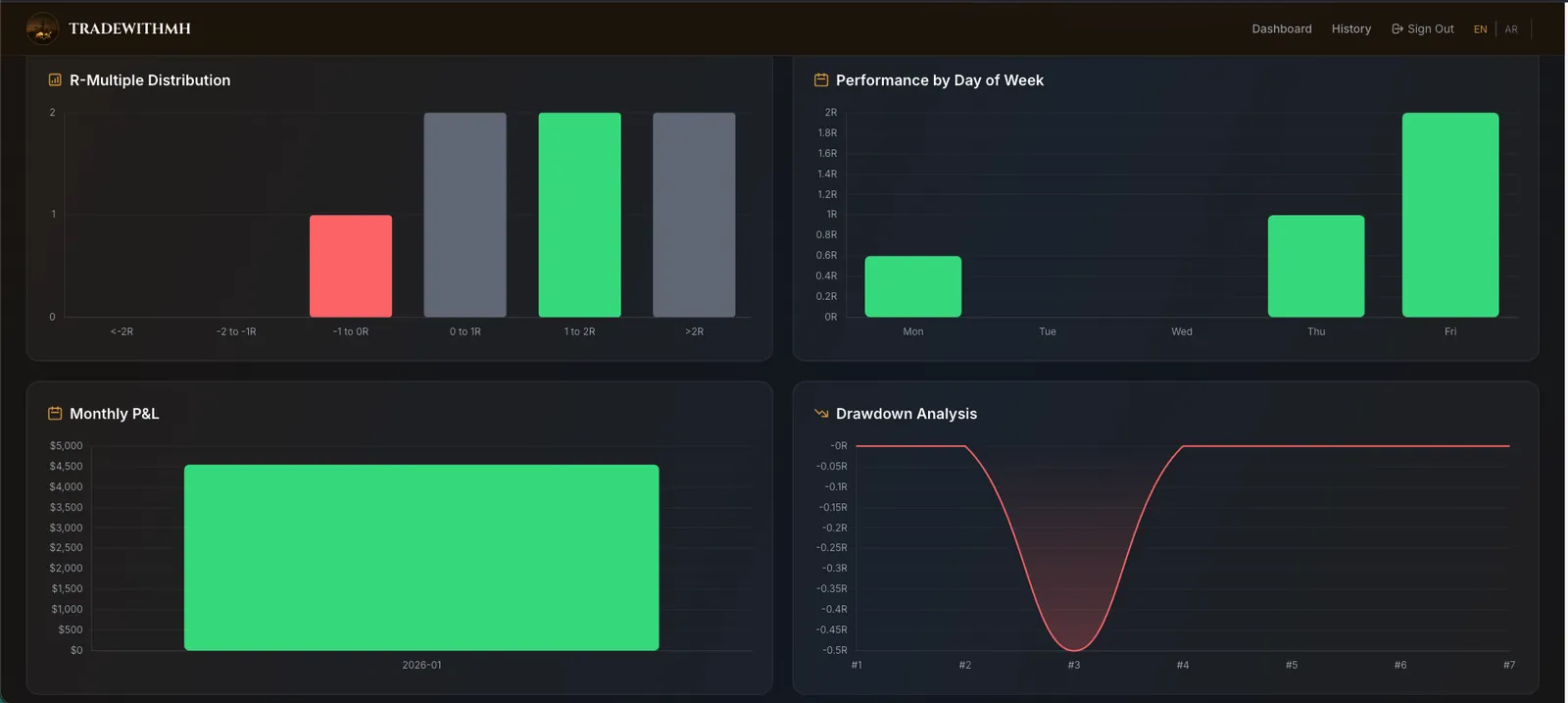
Task: Click the TRADEWITHMH brand title
Action: click(129, 28)
